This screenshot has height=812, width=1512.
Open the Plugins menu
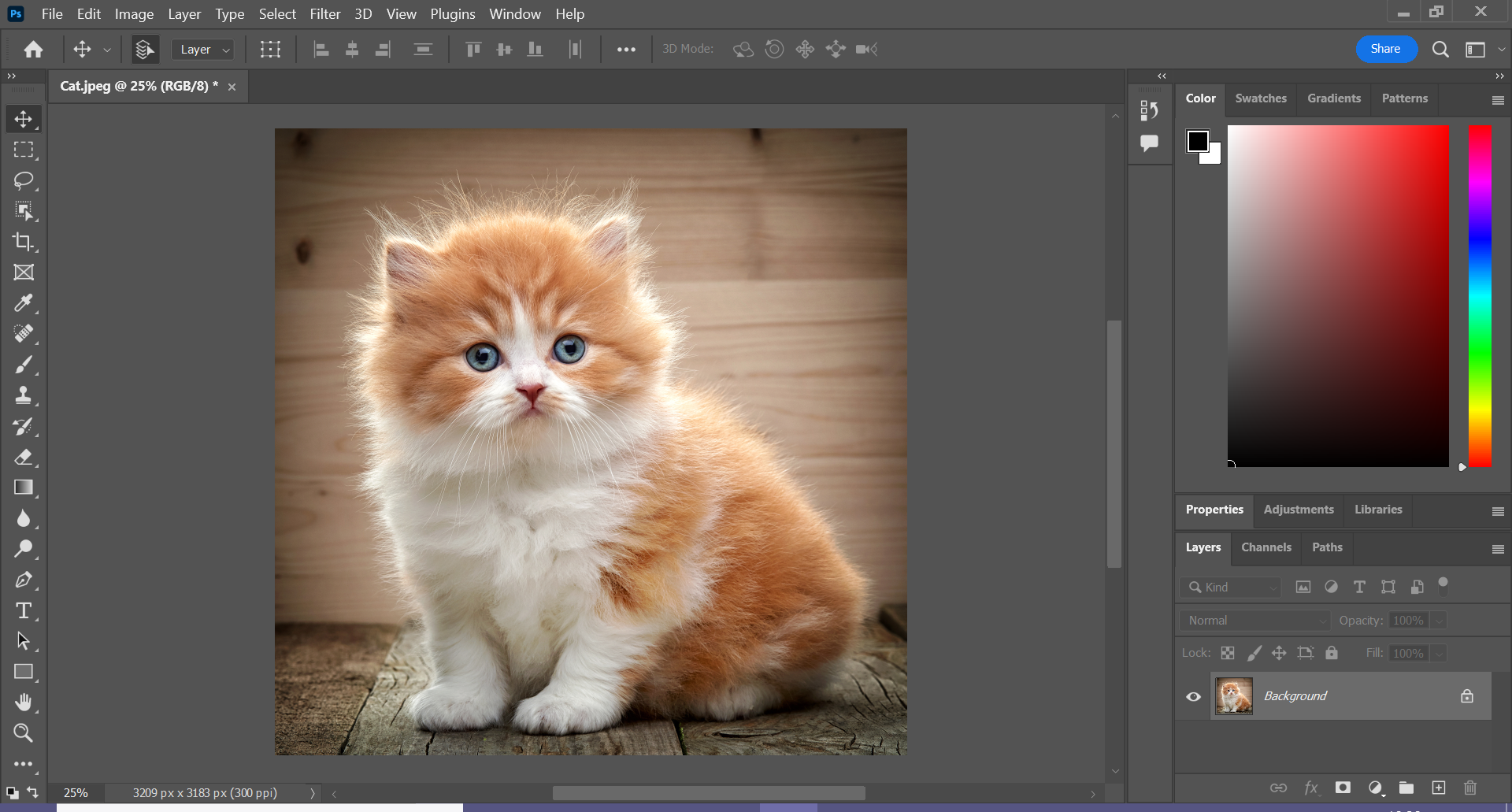coord(453,14)
